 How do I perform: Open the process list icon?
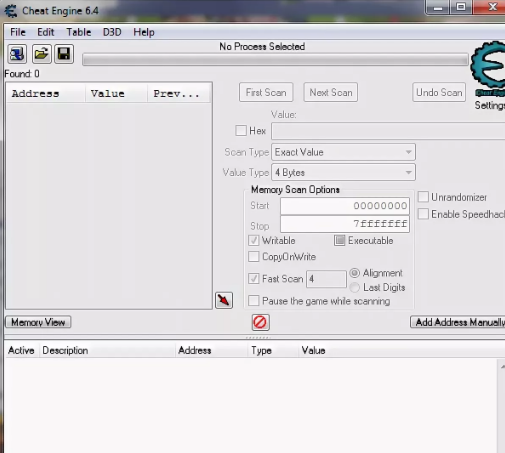pyautogui.click(x=17, y=54)
